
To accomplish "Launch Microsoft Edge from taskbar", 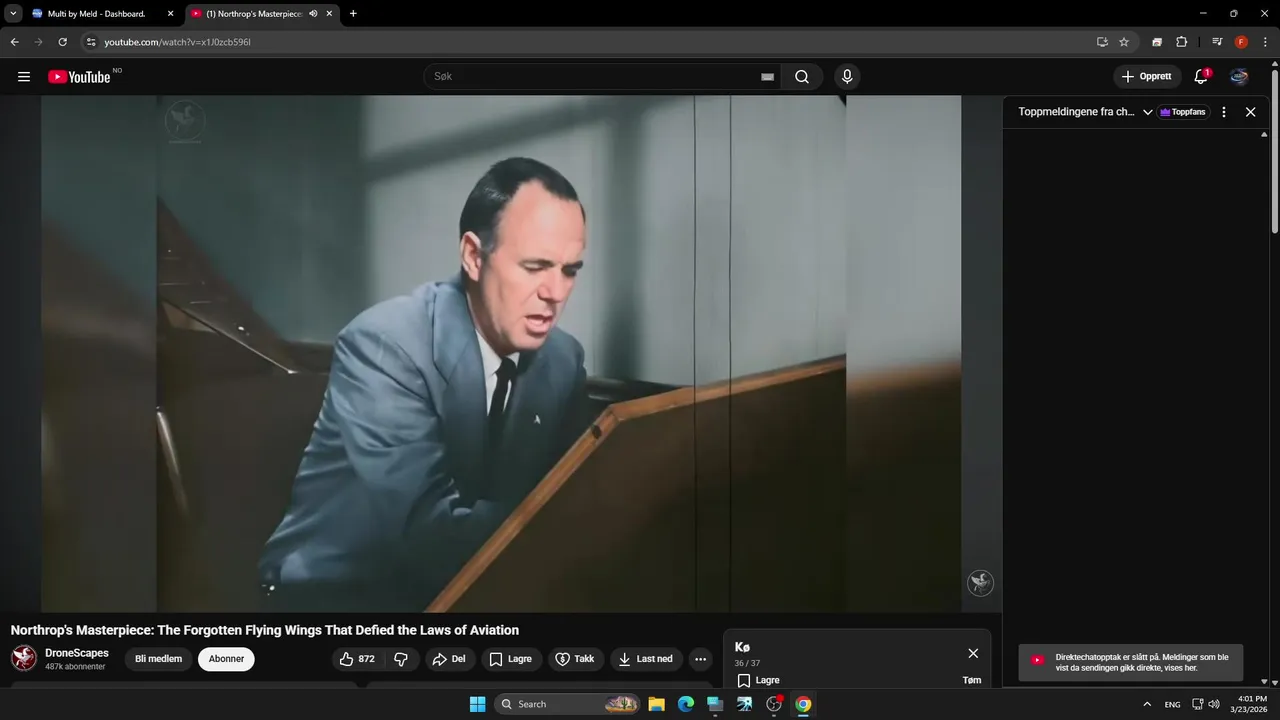I will [686, 704].
